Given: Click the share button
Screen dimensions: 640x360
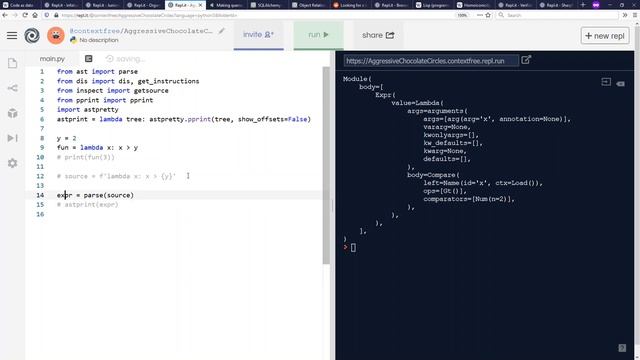Looking at the screenshot, I should pos(378,35).
